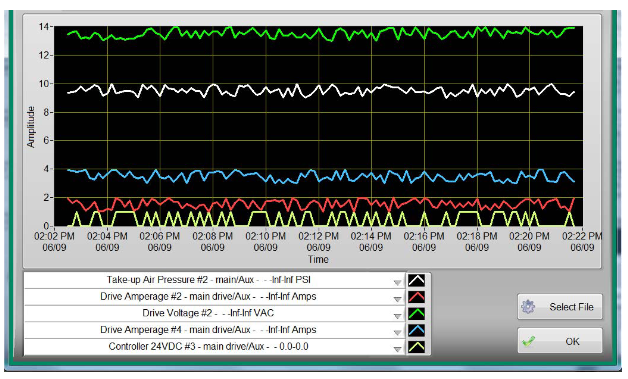Select the Take-up Air Pressure #2 channel field

click(x=214, y=280)
